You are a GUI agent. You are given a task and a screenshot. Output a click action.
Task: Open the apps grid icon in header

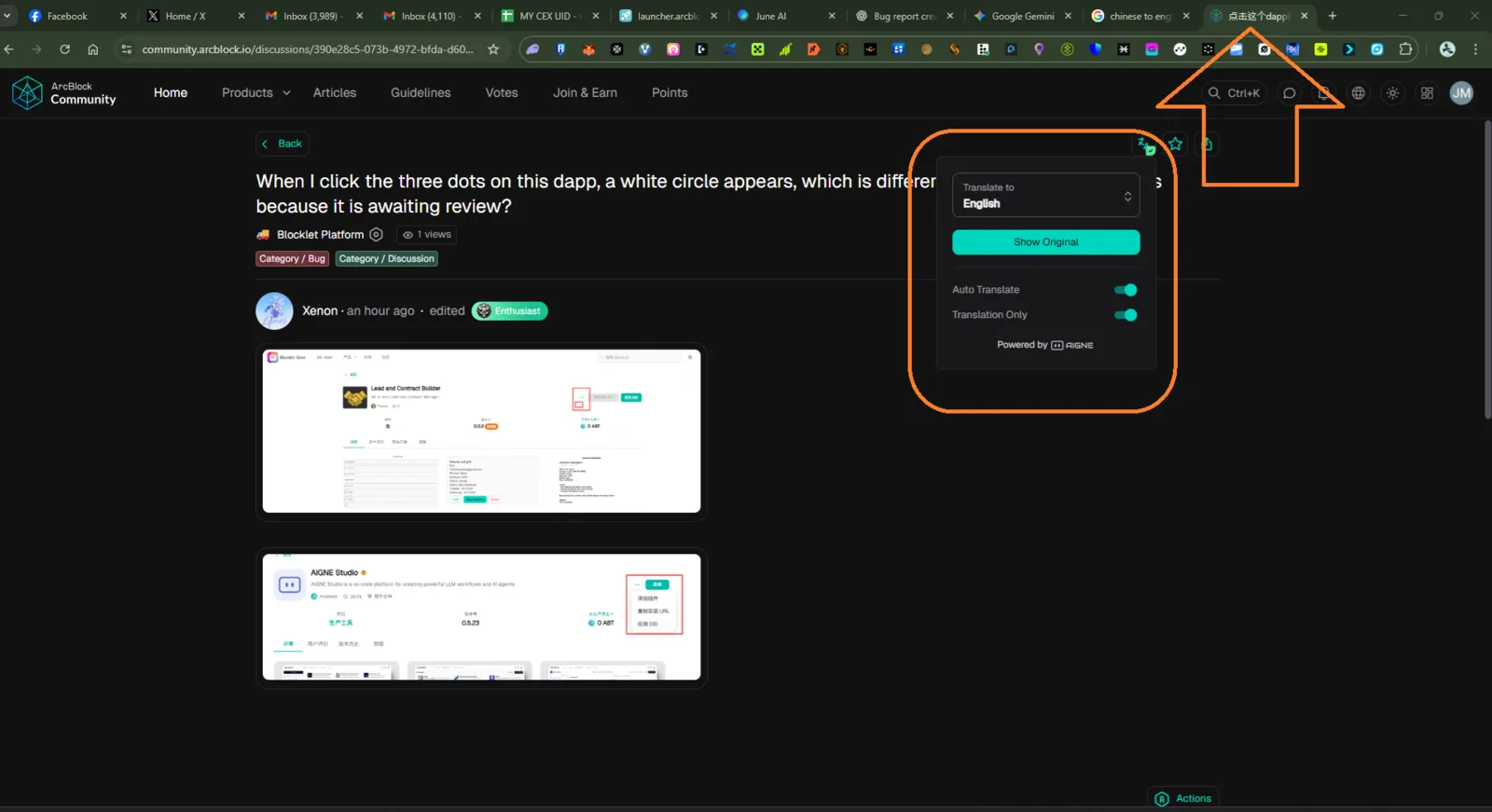point(1427,93)
